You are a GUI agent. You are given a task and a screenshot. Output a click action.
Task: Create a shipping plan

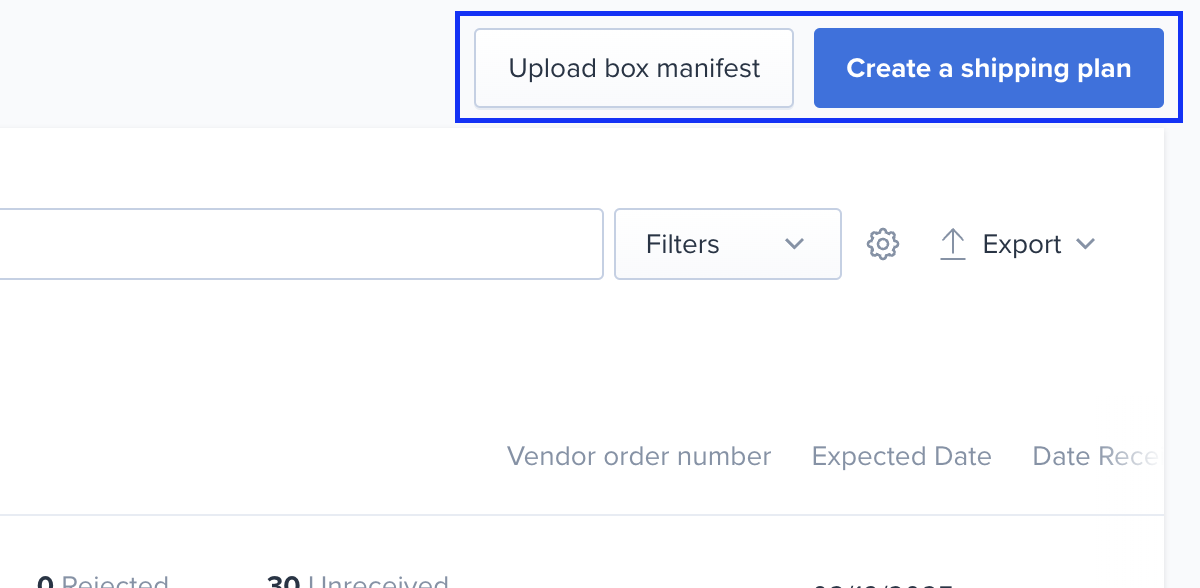[x=989, y=68]
